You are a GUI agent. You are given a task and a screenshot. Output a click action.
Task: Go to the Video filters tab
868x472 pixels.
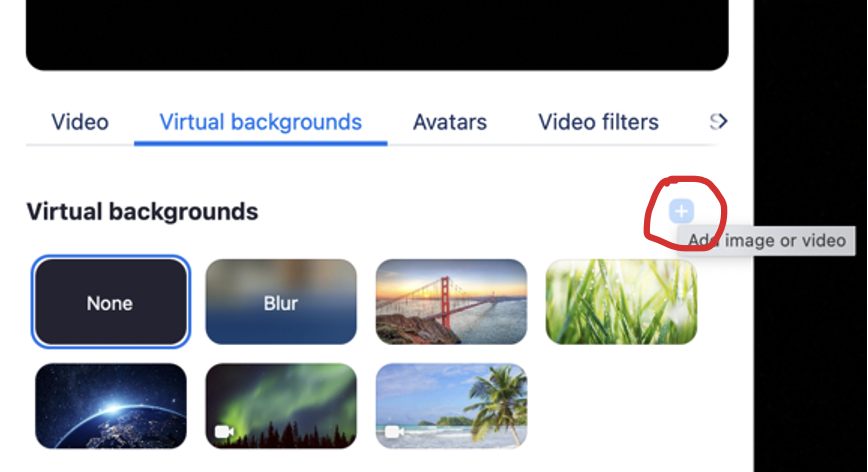(598, 123)
